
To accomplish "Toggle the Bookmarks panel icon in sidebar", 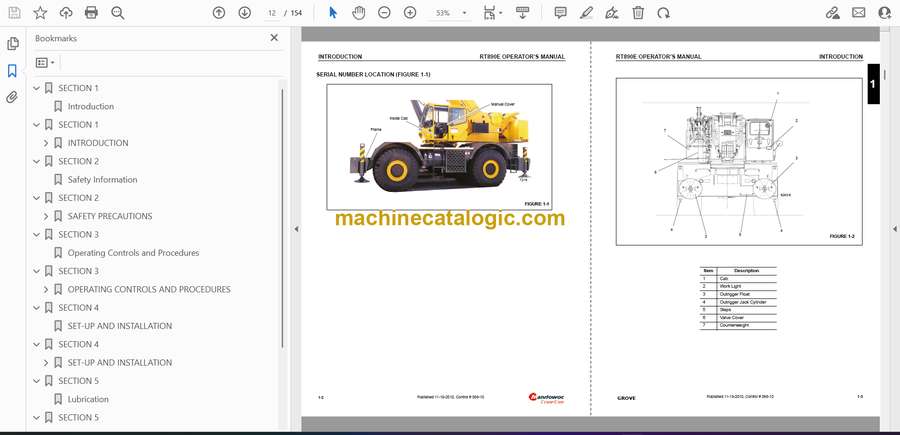I will 12,71.
